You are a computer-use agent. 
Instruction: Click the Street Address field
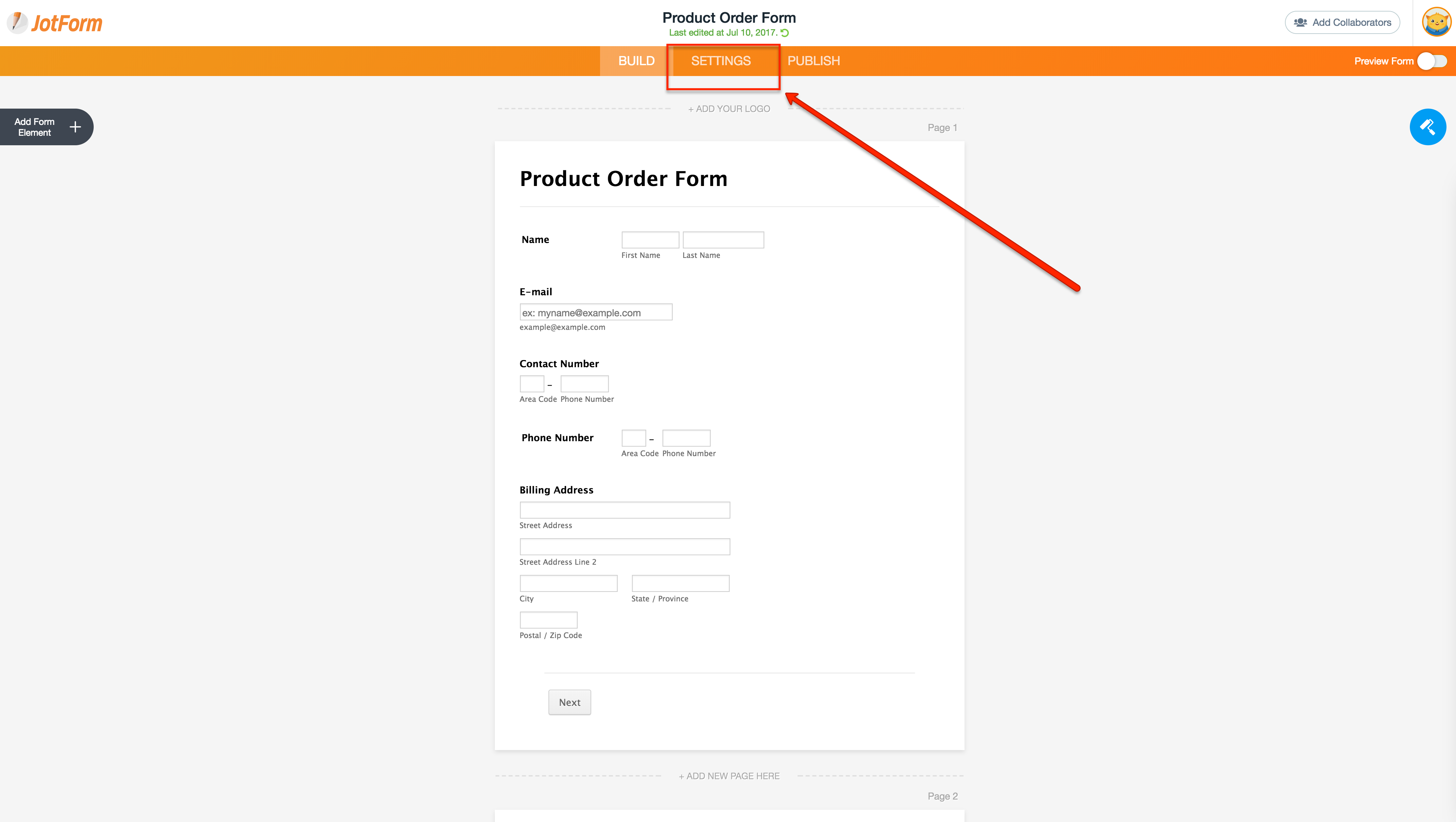tap(624, 510)
